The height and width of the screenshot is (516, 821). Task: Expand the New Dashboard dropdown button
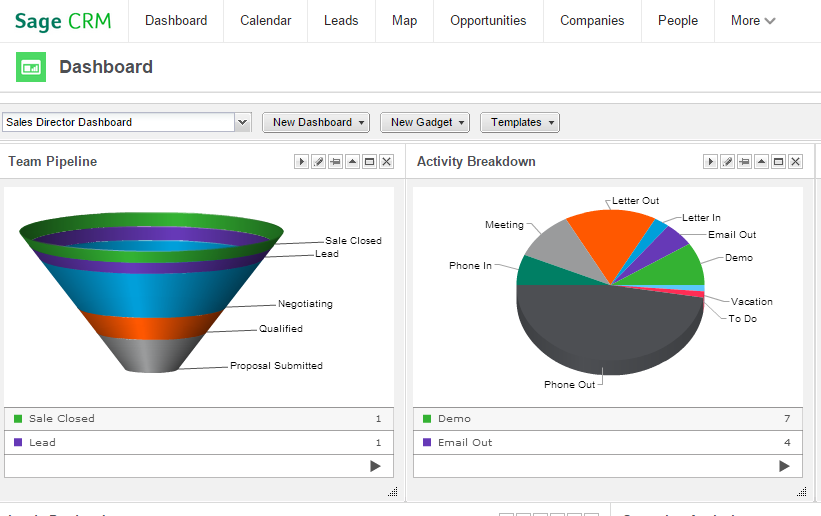tap(316, 123)
